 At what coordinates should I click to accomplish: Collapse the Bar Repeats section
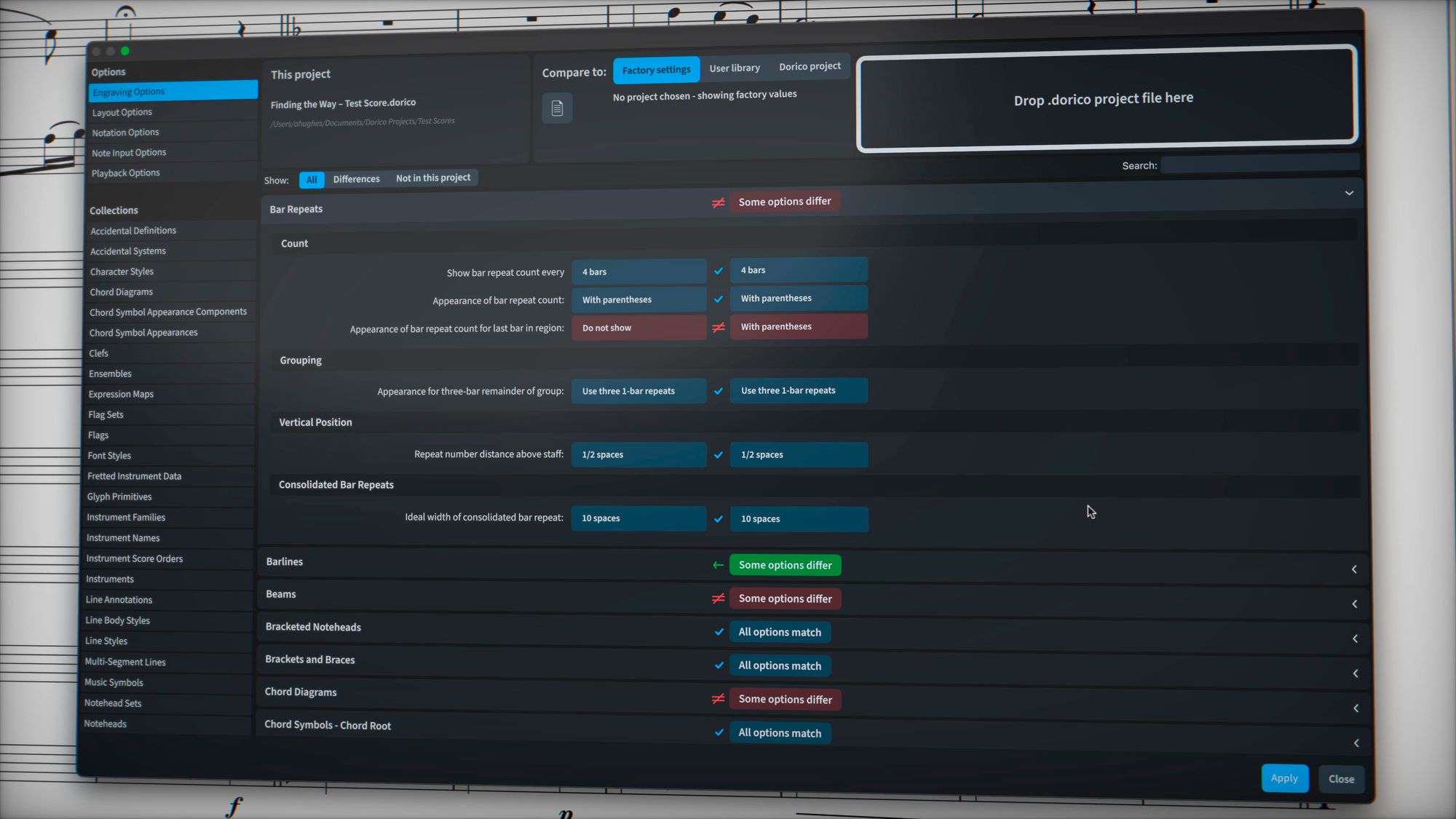1349,194
